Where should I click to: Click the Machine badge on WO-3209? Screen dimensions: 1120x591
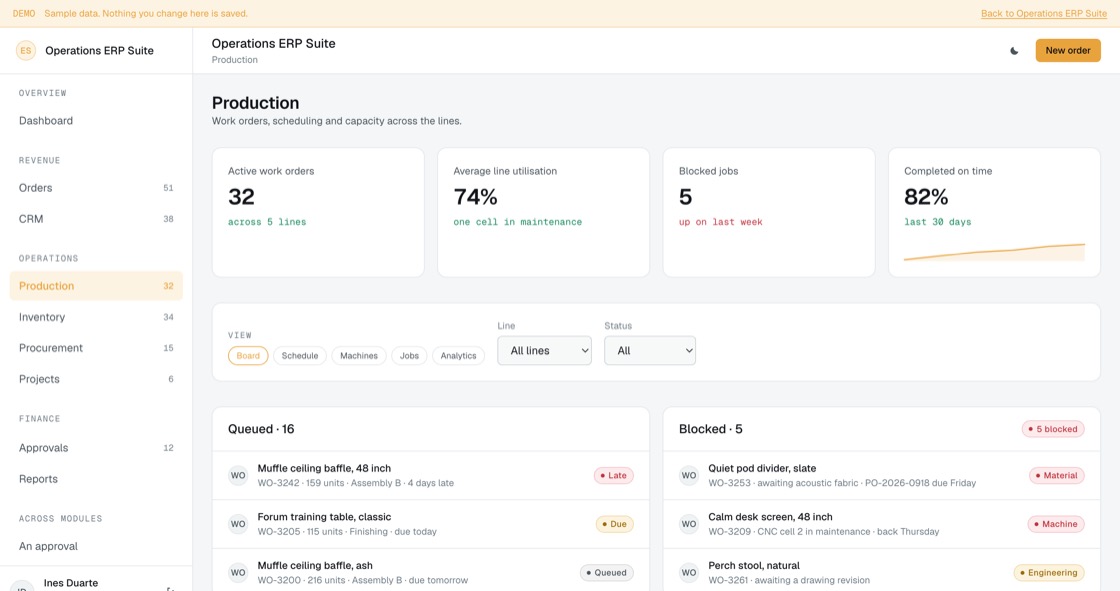(1056, 524)
